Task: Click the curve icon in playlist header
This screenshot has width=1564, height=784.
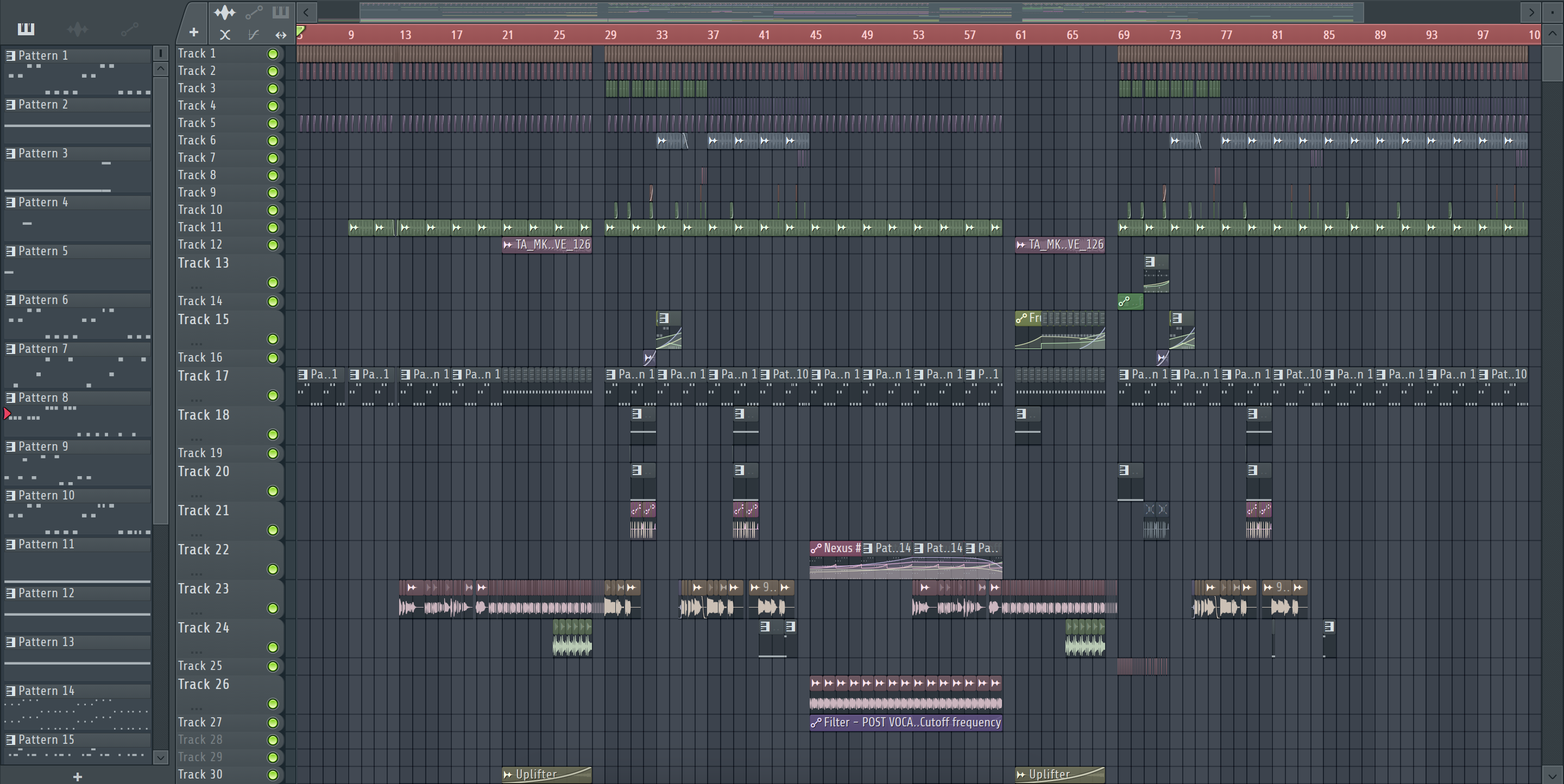Action: (x=253, y=35)
